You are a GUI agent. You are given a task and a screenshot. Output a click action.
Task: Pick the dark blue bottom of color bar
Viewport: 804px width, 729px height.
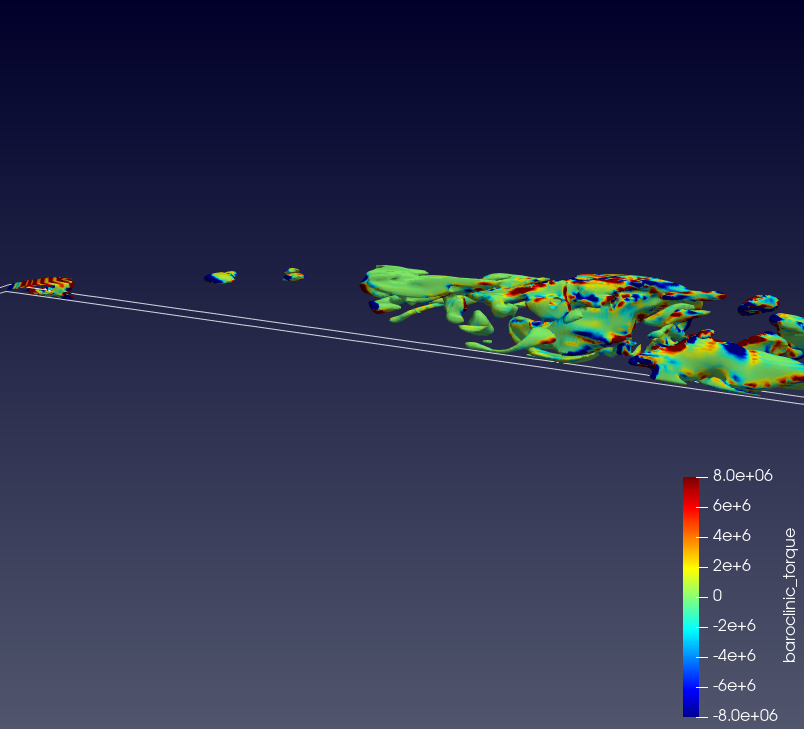691,711
